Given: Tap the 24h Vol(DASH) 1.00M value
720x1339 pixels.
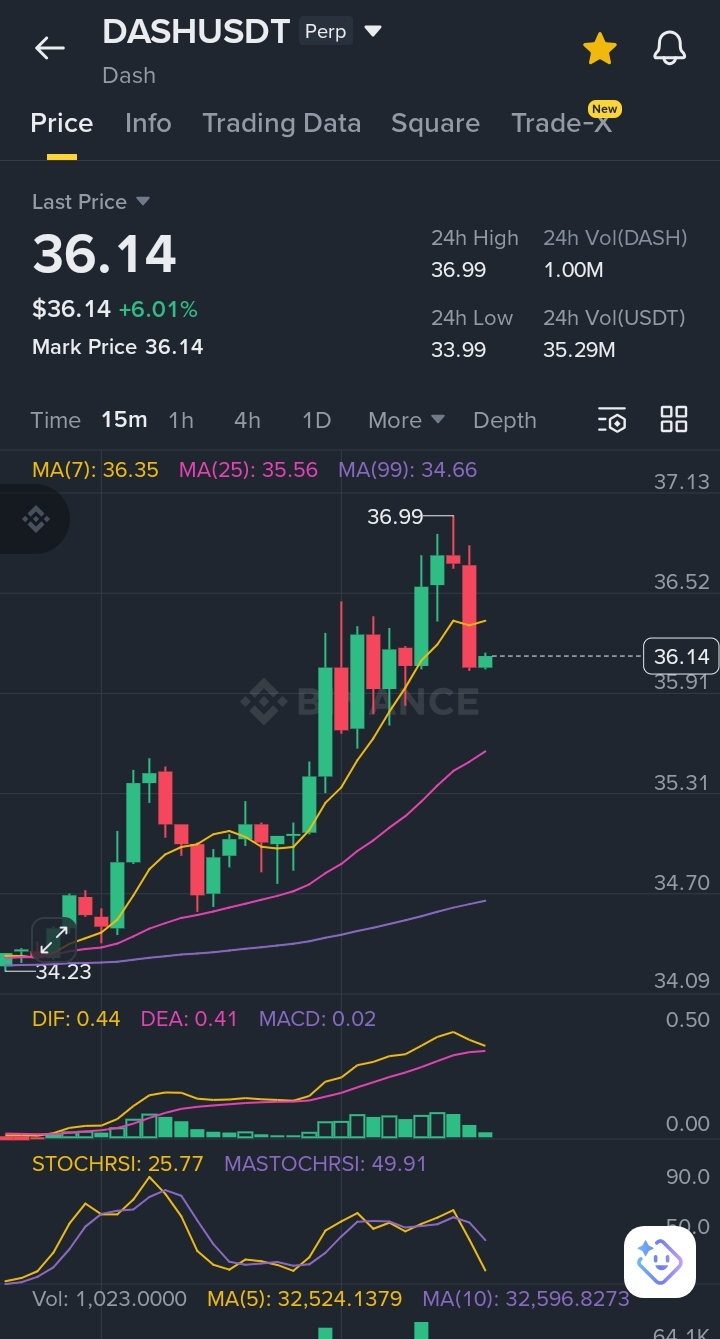Looking at the screenshot, I should [573, 270].
